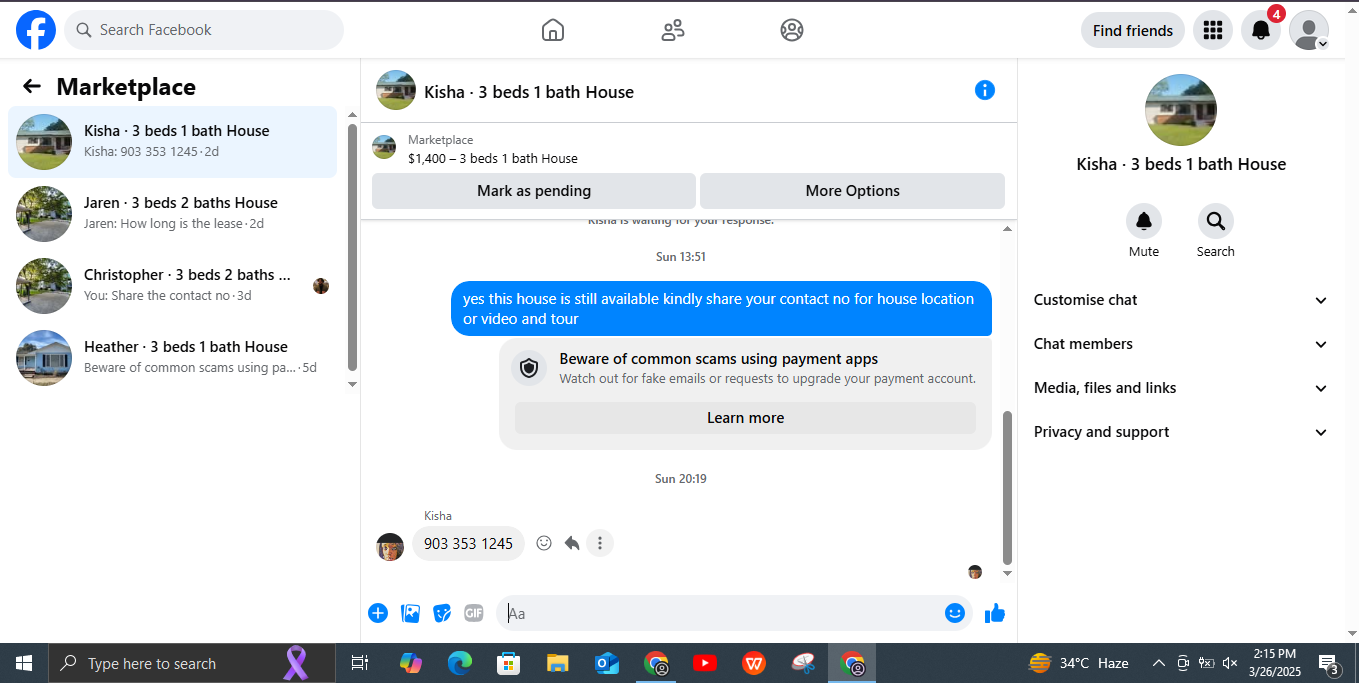Expand Privacy and support section
The height and width of the screenshot is (683, 1359).
[x=1181, y=432]
